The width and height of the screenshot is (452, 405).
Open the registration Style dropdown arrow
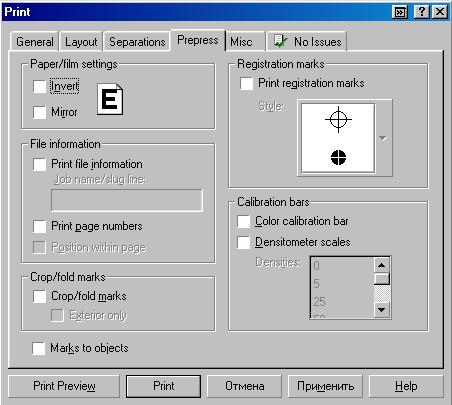click(x=383, y=138)
